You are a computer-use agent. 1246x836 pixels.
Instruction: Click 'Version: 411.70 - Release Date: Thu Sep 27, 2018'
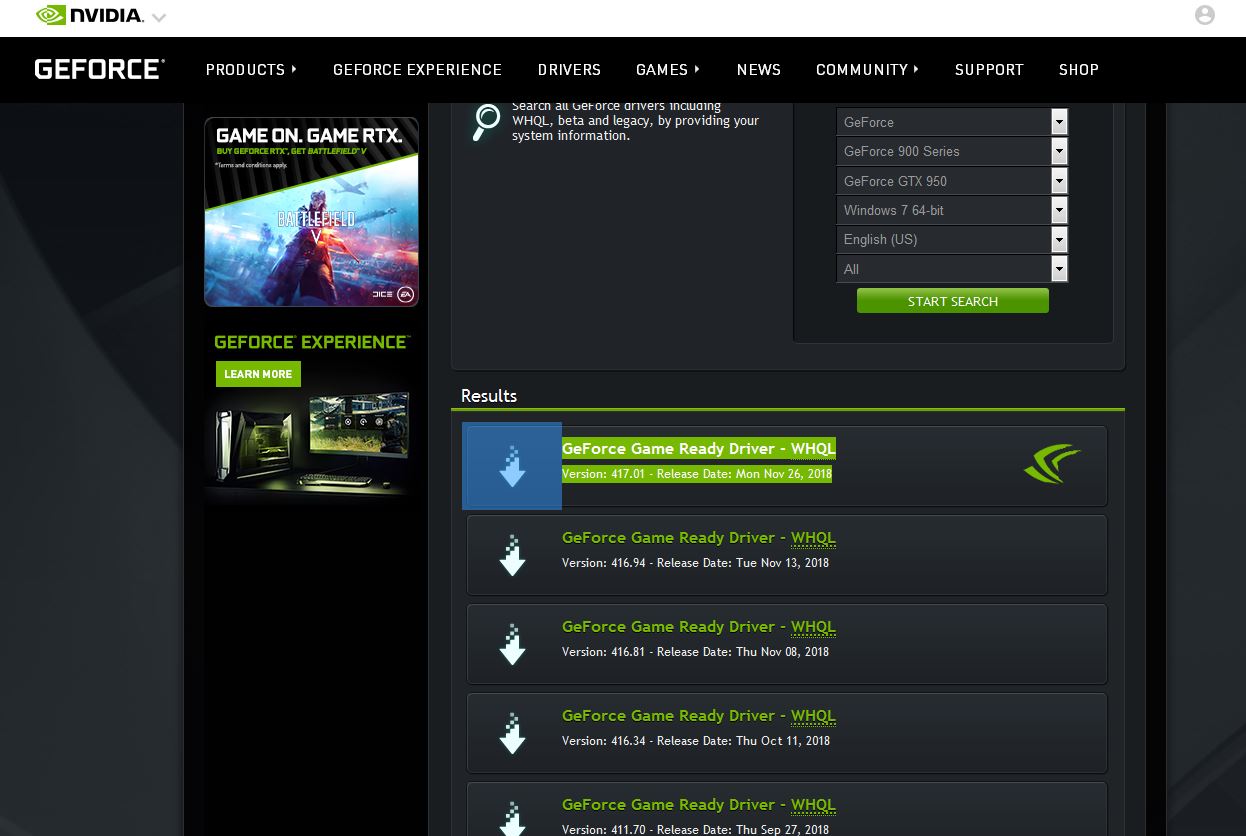(x=695, y=829)
